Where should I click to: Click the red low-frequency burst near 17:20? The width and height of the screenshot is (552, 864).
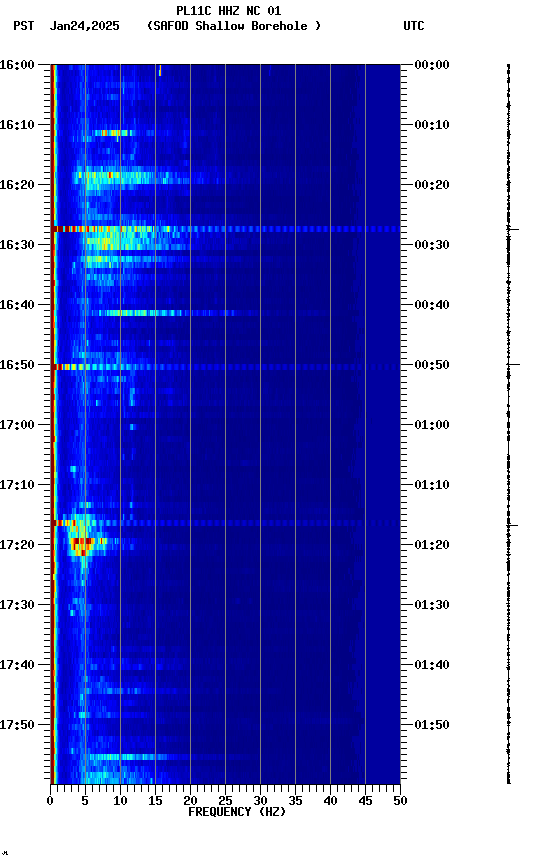click(82, 546)
